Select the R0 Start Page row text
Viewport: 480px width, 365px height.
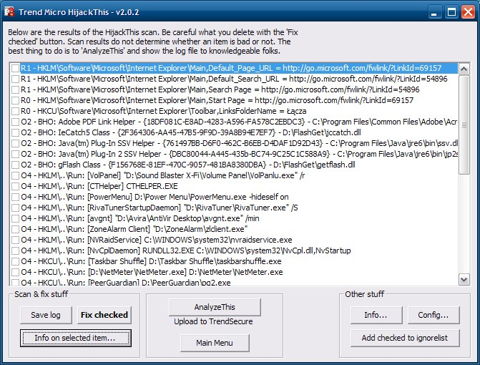coord(217,100)
